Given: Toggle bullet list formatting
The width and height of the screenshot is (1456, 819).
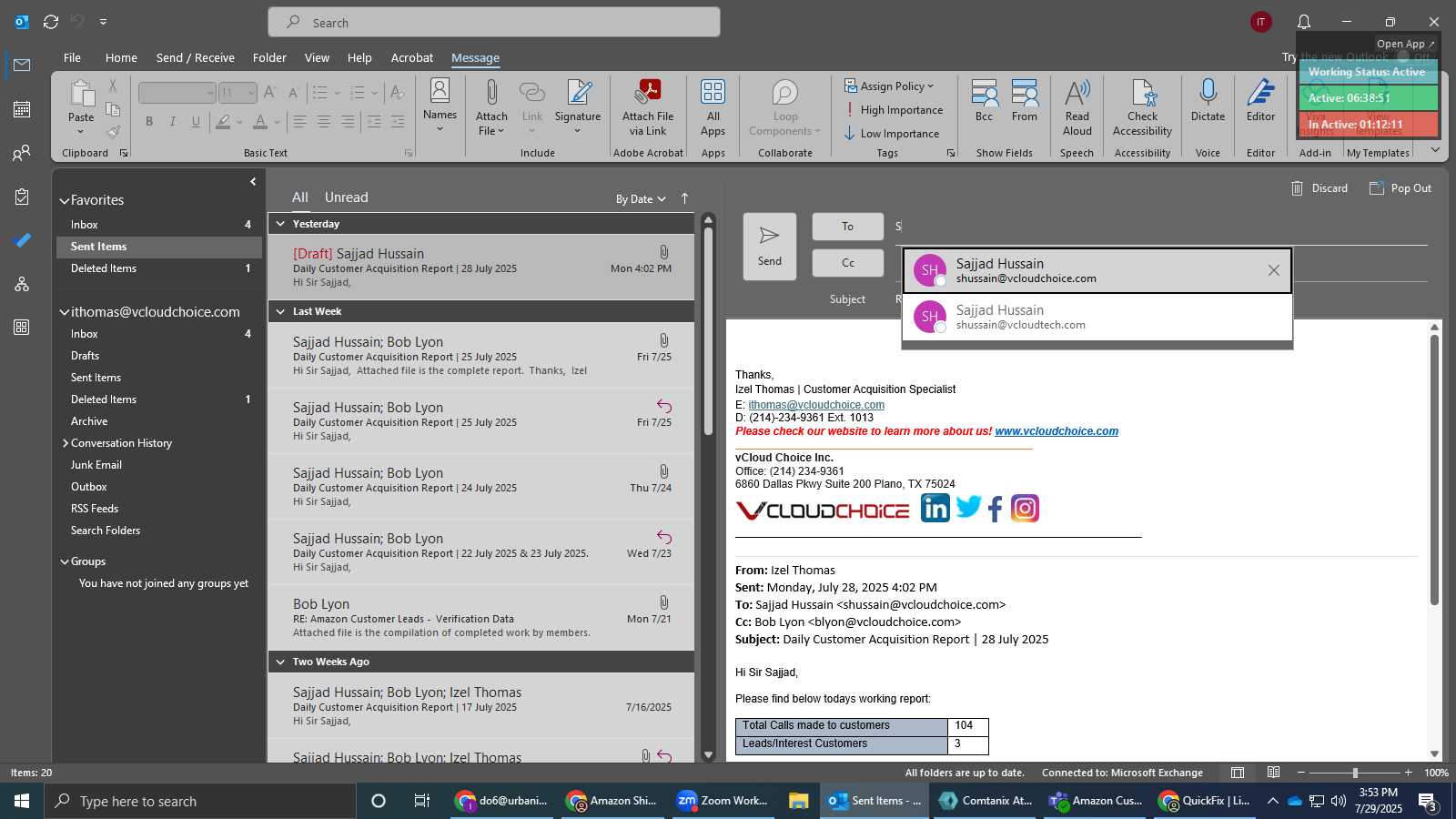Looking at the screenshot, I should point(319,93).
